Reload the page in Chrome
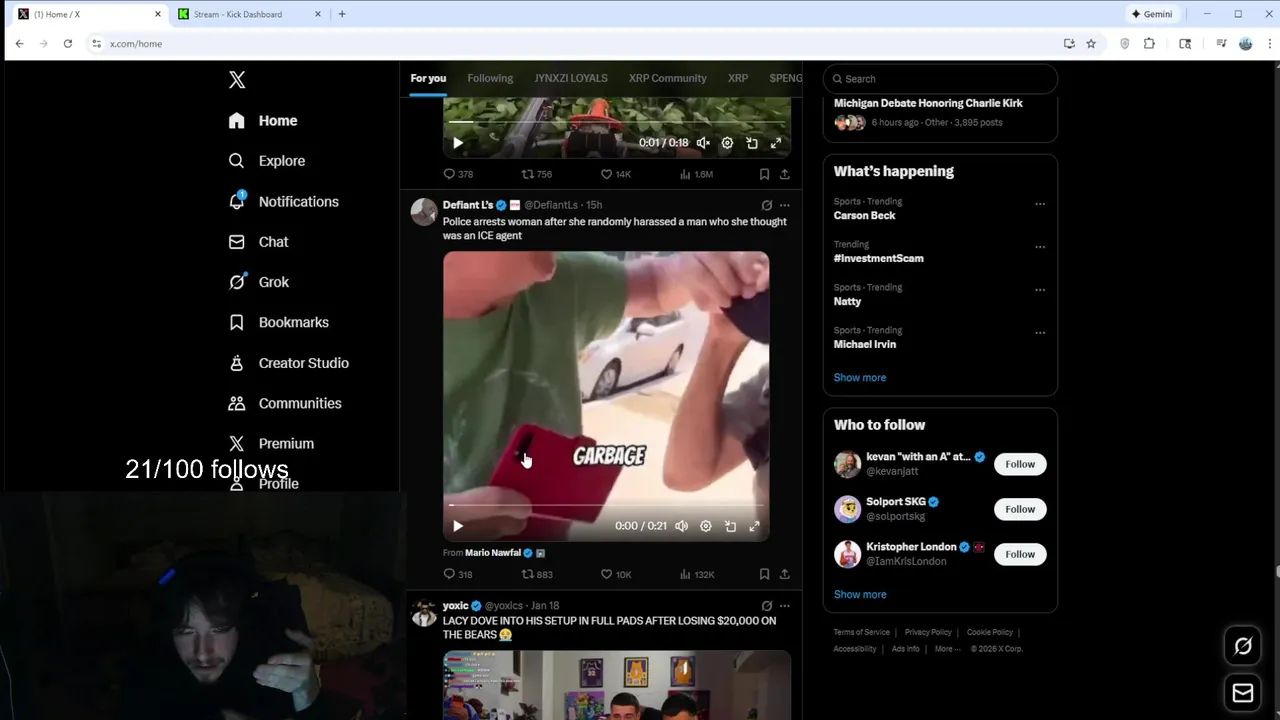The height and width of the screenshot is (720, 1280). [x=68, y=44]
